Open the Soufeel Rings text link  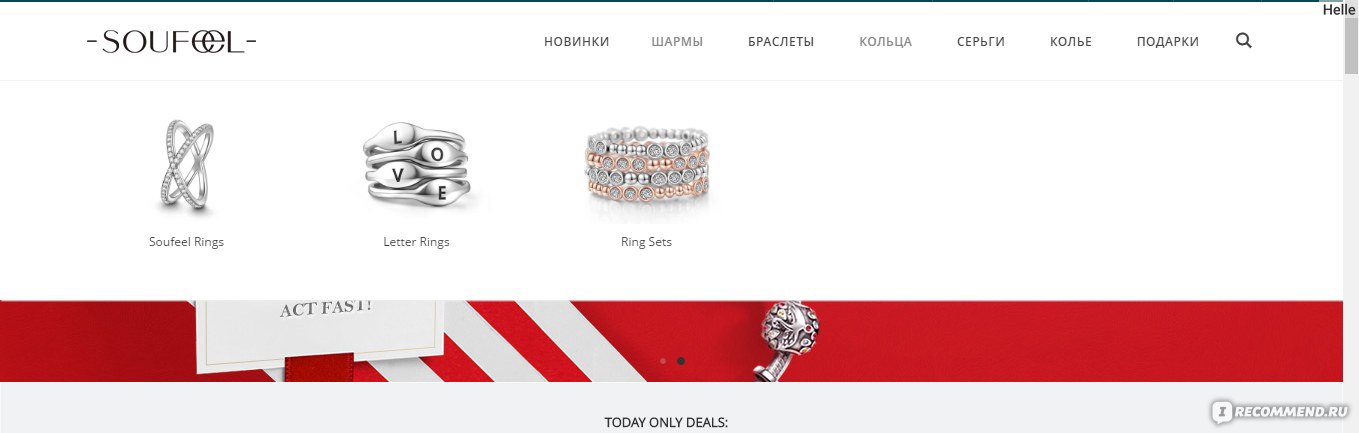[186, 242]
